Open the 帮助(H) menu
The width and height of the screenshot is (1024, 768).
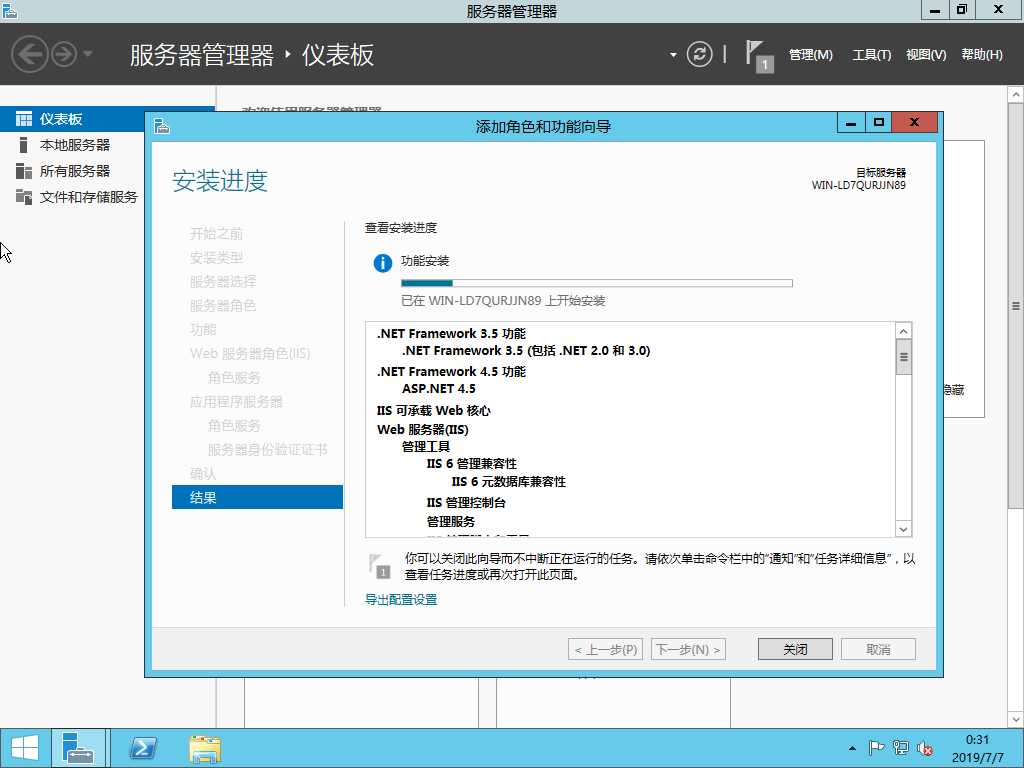tap(982, 55)
